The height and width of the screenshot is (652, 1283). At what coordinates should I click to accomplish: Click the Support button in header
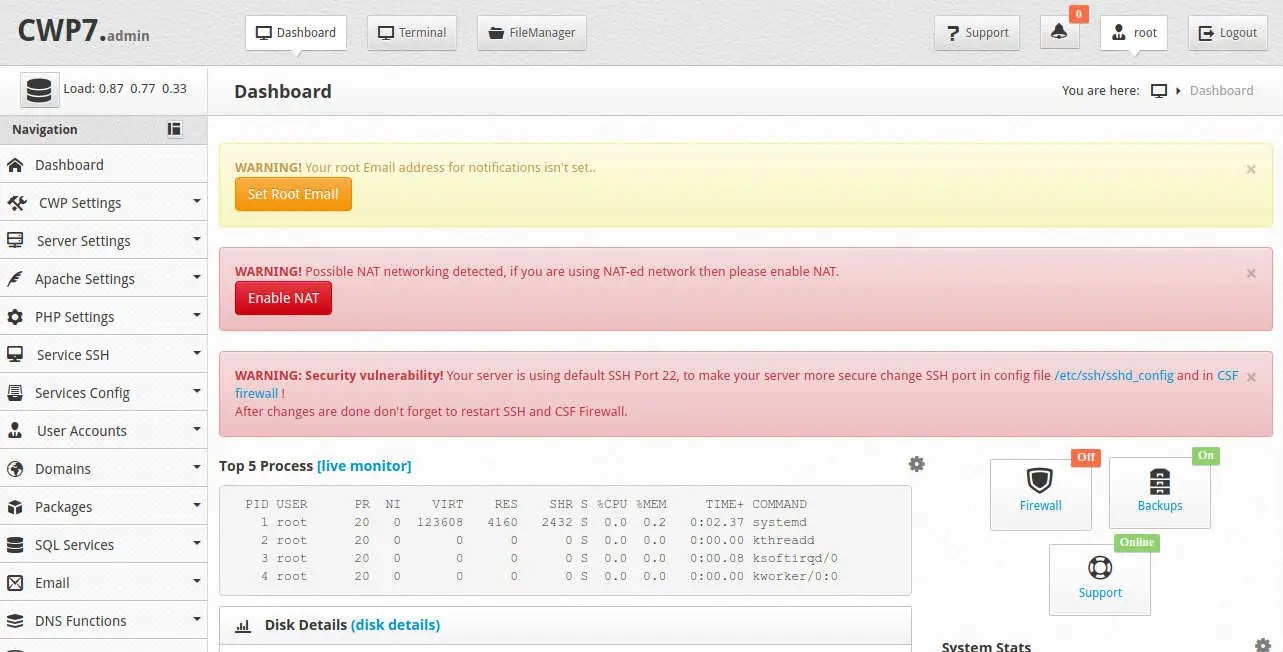coord(977,32)
